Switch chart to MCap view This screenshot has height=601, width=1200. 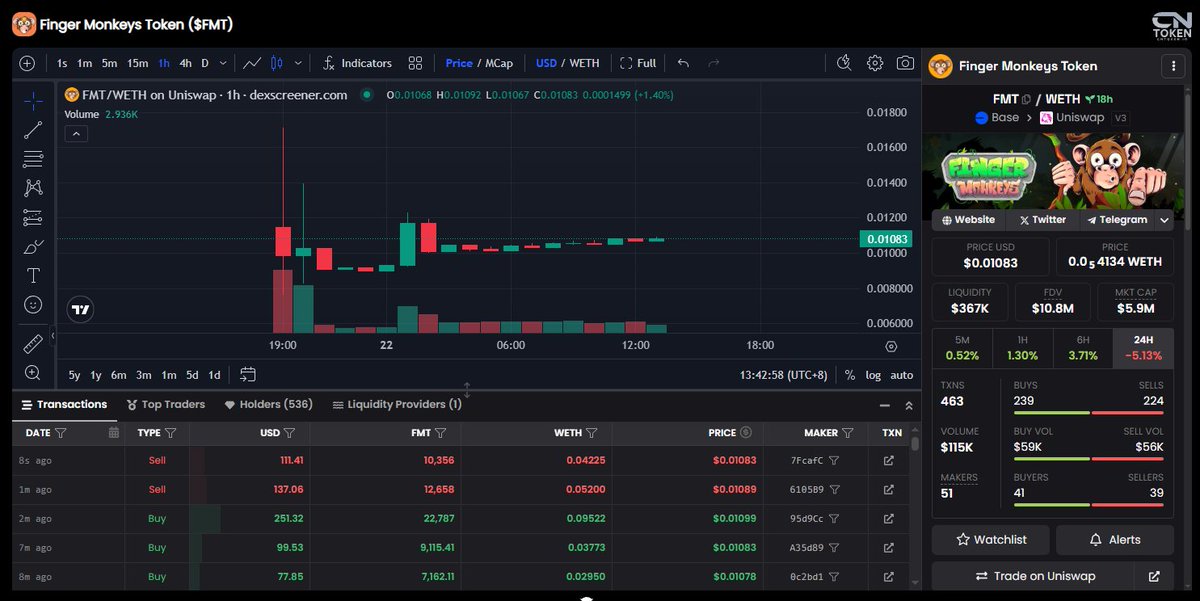tap(499, 63)
